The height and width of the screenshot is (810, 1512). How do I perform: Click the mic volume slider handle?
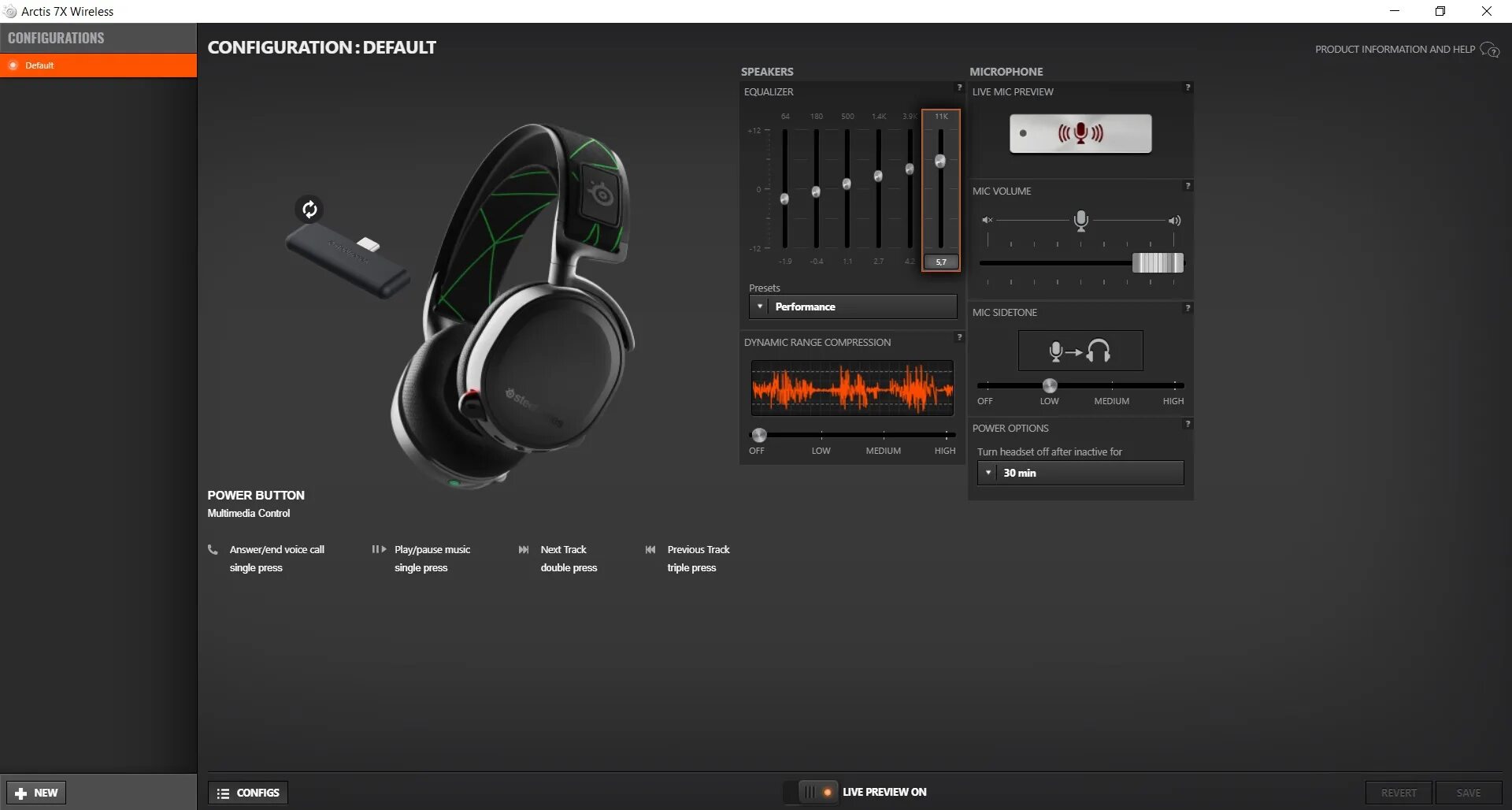tap(1158, 262)
